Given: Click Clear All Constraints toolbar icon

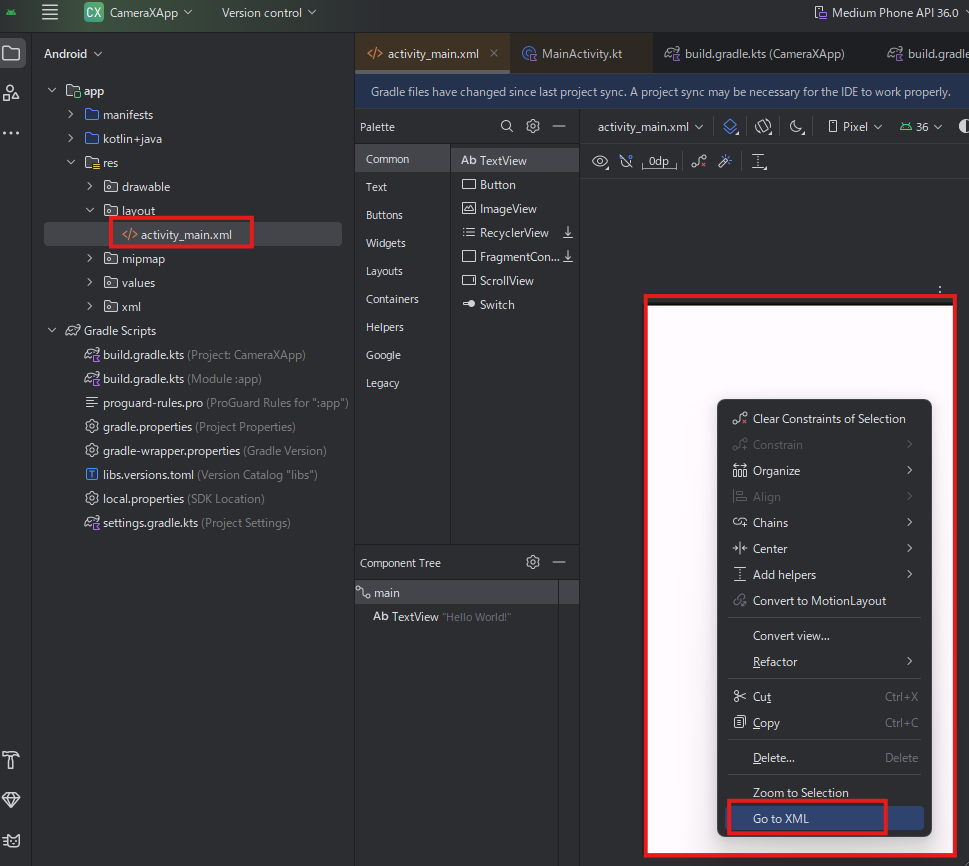Looking at the screenshot, I should 699,161.
